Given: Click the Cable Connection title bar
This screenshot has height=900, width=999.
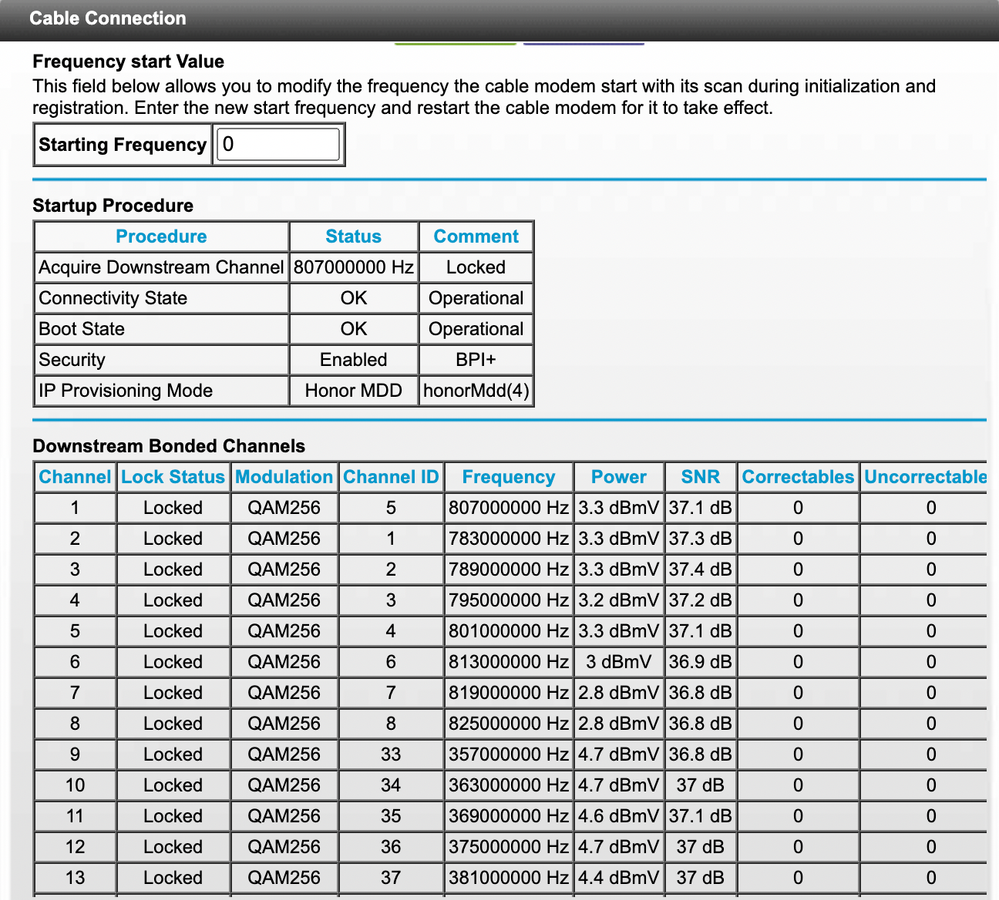Looking at the screenshot, I should [108, 18].
